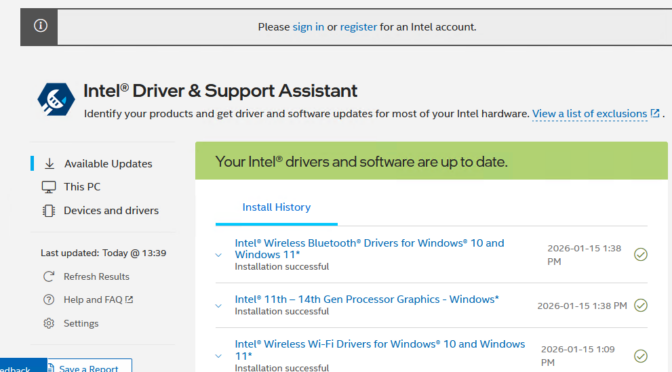
Task: Click the success checkmark for the Wi-Fi Drivers entry
Action: pyautogui.click(x=641, y=356)
